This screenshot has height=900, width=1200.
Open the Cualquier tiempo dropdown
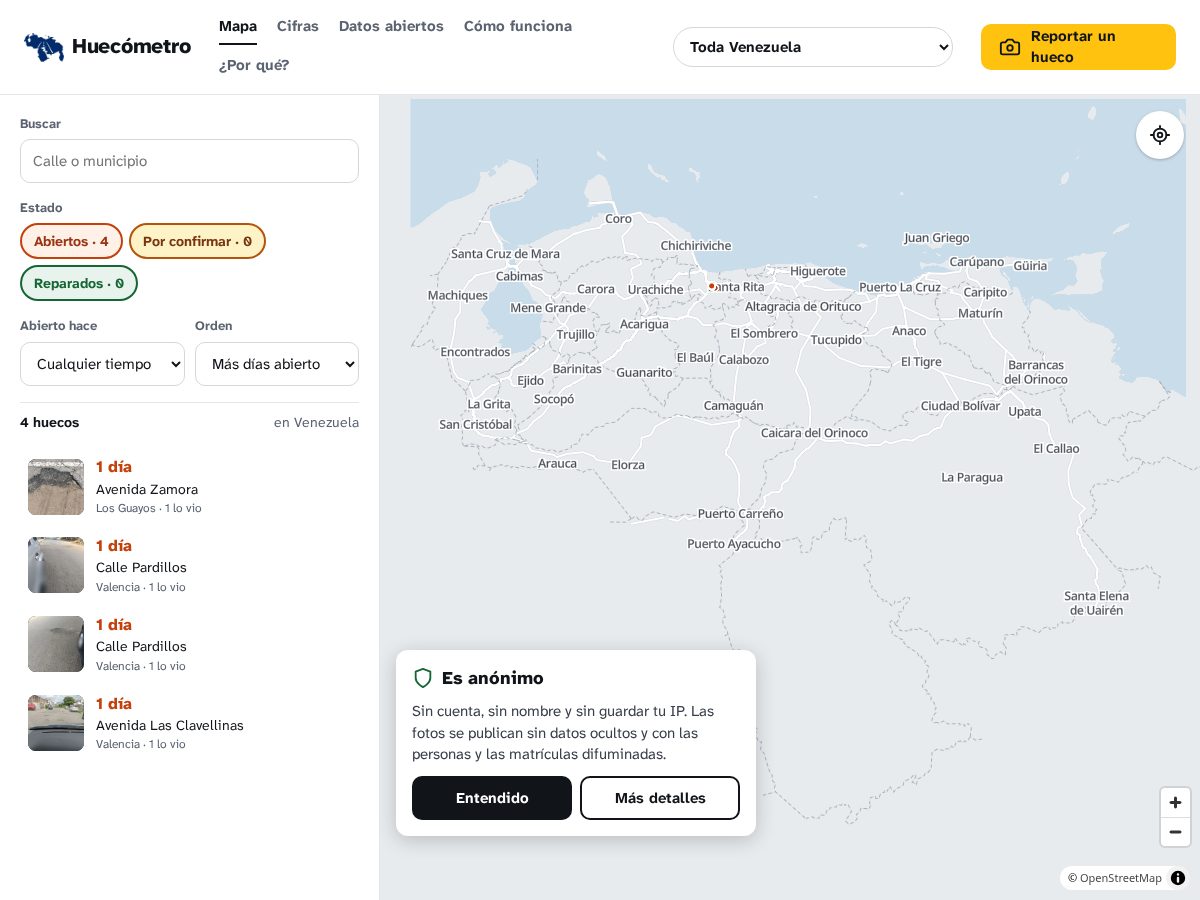[x=102, y=364]
